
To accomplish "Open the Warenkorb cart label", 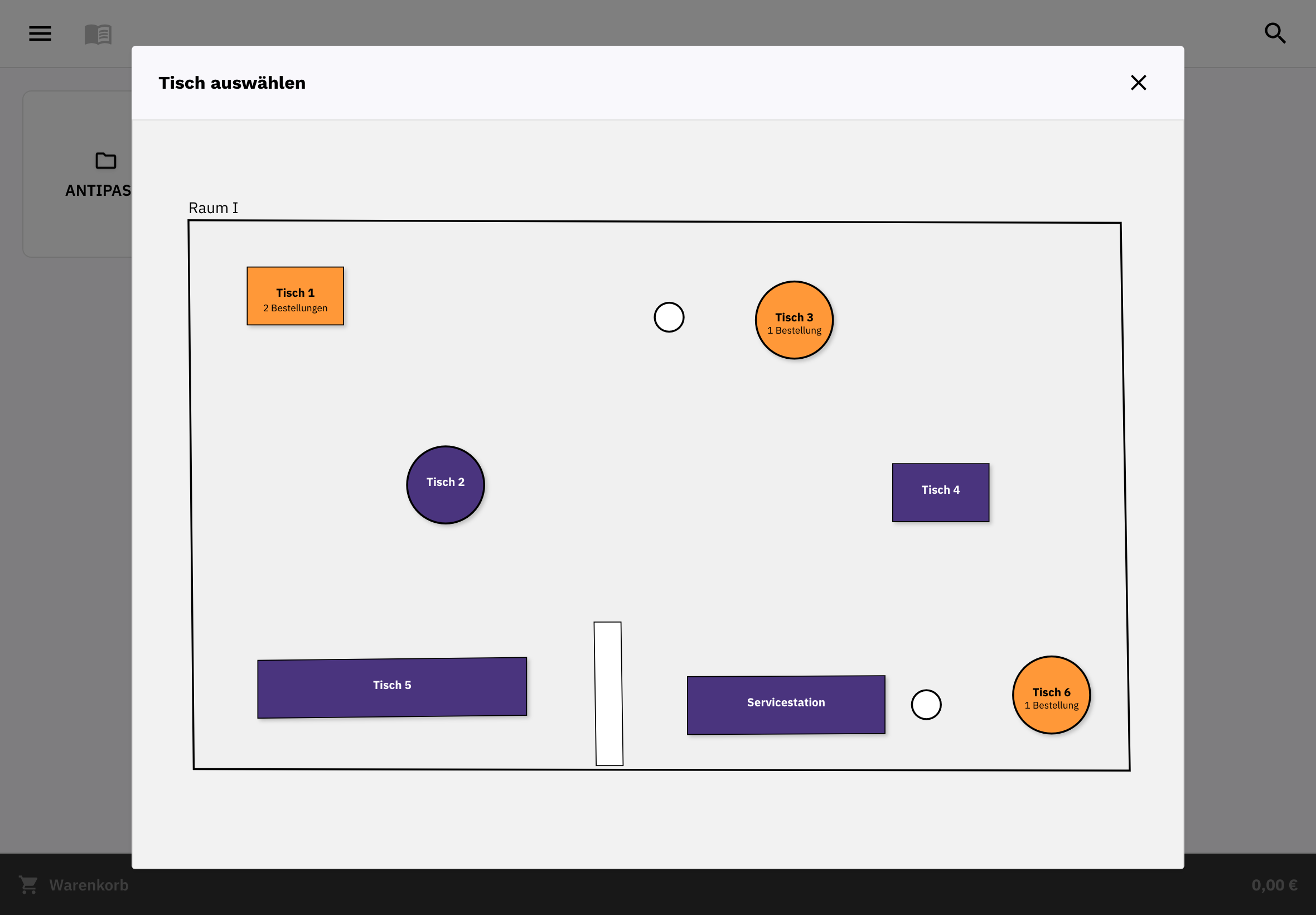I will pyautogui.click(x=89, y=885).
